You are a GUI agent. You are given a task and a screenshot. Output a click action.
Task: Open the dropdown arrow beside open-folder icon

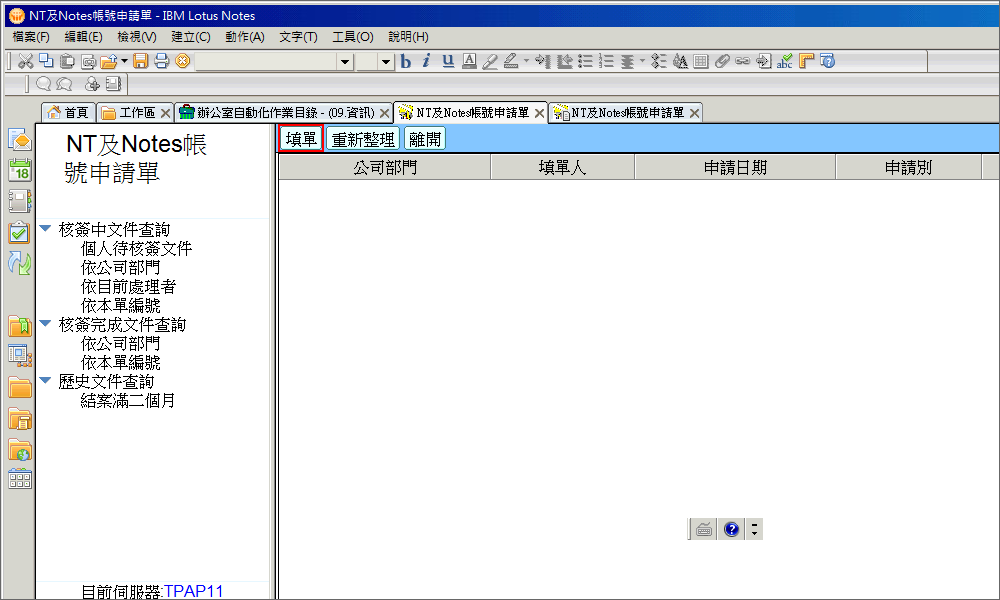[x=124, y=61]
